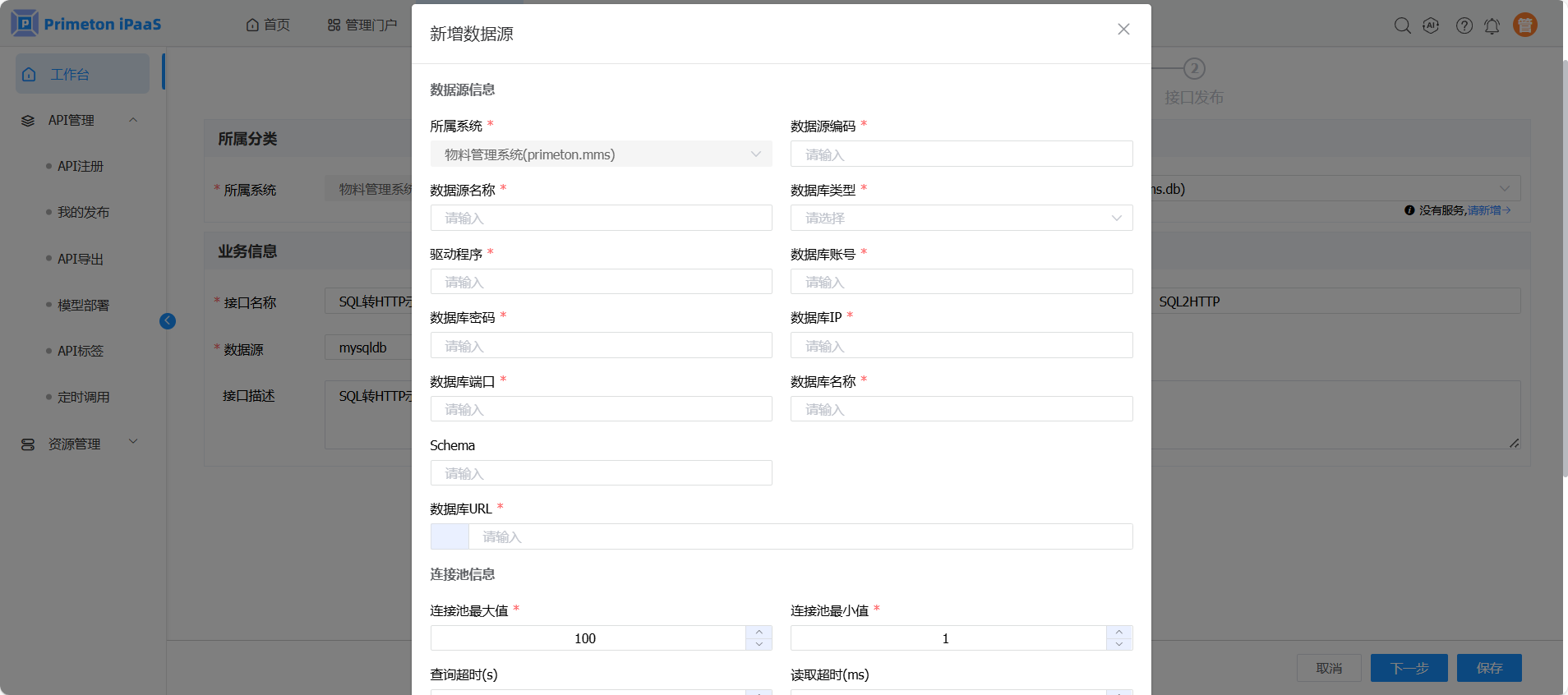Image resolution: width=1568 pixels, height=695 pixels.
Task: Go to the 首页 tab
Action: [x=268, y=25]
